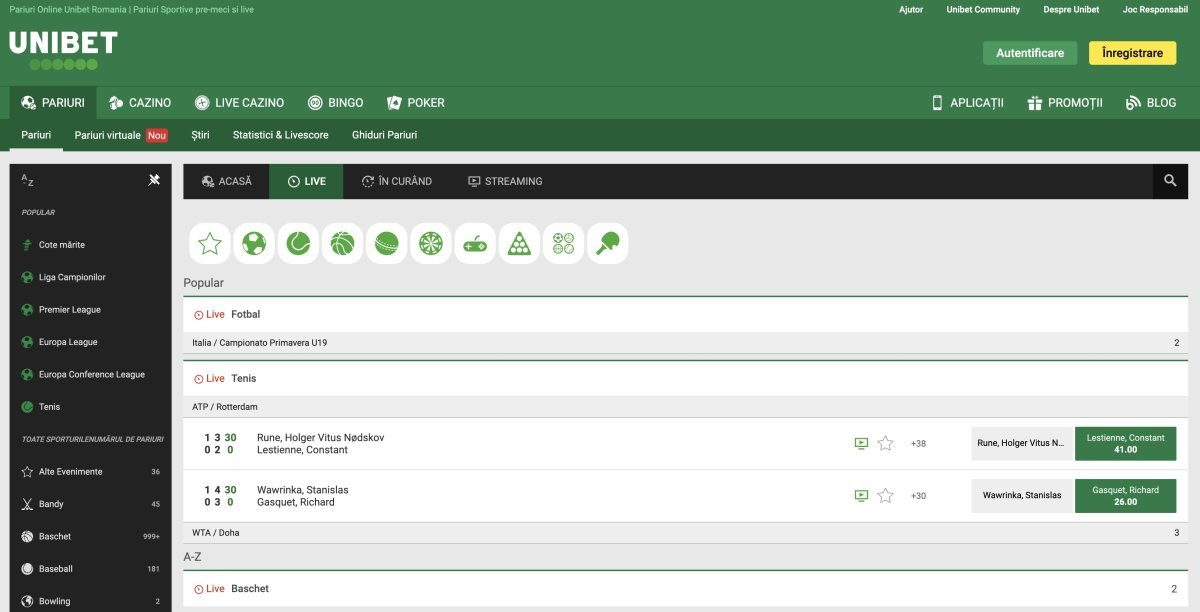Open Alte Evenimente in the sports list
The image size is (1200, 612).
[90, 471]
